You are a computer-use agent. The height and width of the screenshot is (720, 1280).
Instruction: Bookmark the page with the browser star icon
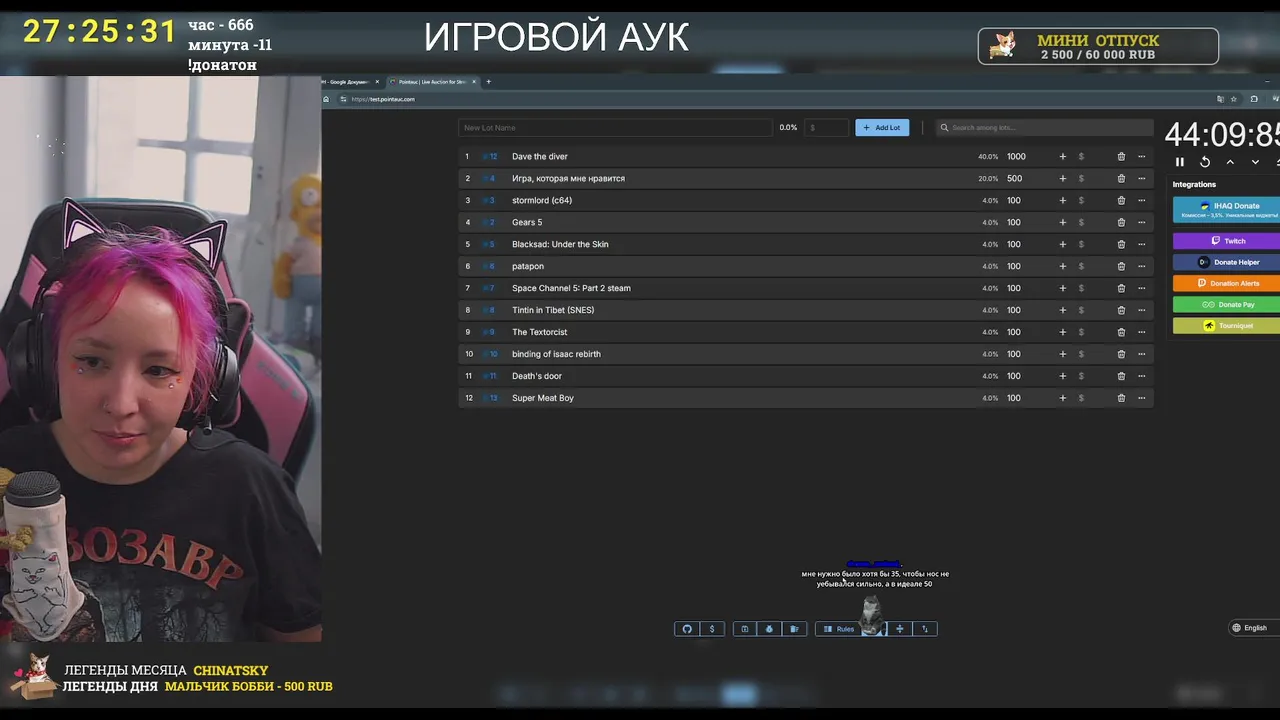click(x=1234, y=99)
